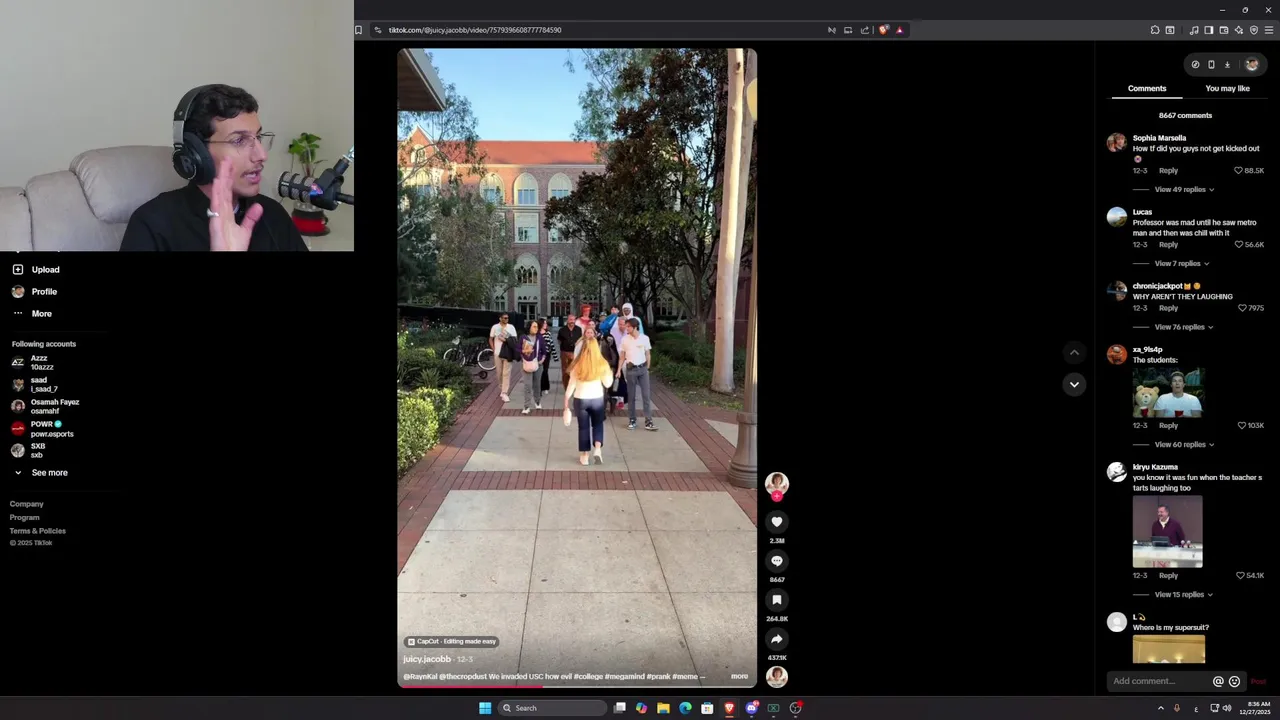Open kiryu Kazuma's comment image
This screenshot has height=720, width=1280.
[1168, 532]
